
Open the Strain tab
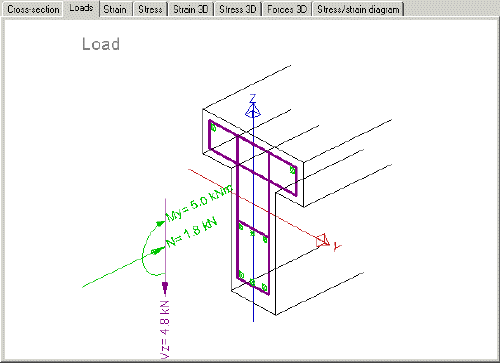tap(115, 9)
